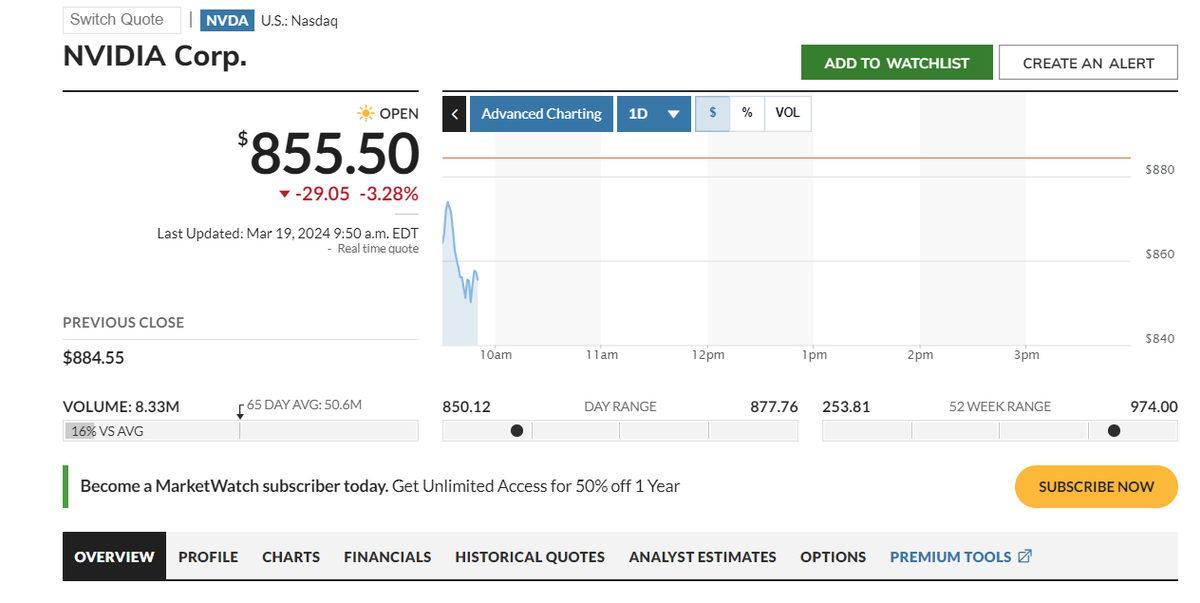Click the Switch Quote input field
This screenshot has width=1200, height=603.
point(121,20)
